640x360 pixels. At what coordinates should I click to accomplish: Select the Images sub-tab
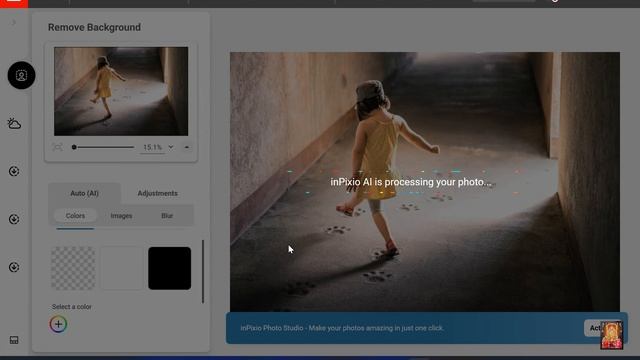click(121, 216)
